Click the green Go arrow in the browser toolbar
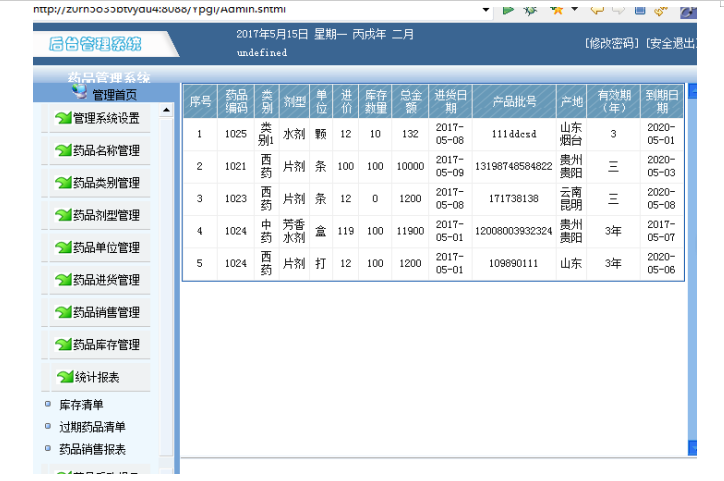 coord(508,10)
